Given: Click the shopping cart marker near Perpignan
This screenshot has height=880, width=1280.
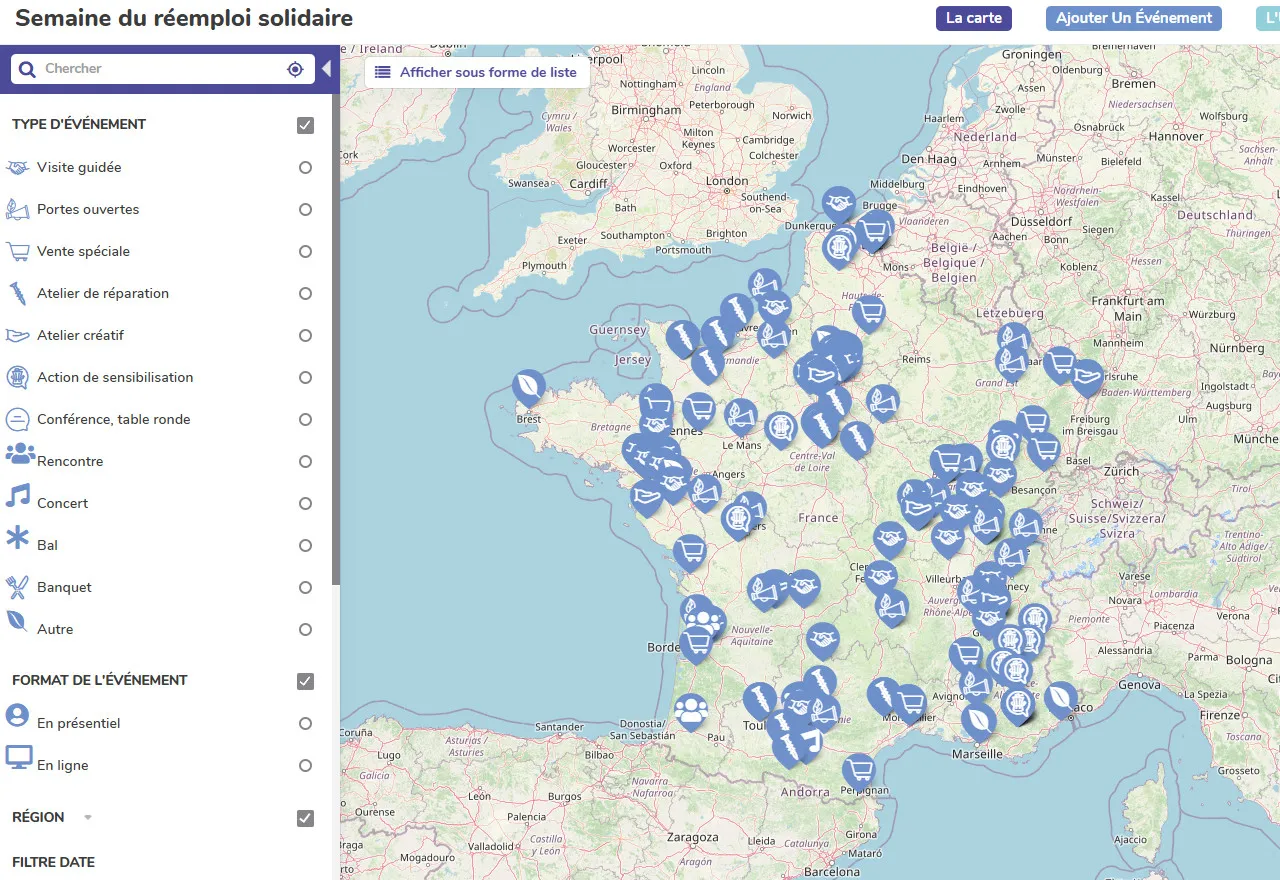Looking at the screenshot, I should 858,770.
